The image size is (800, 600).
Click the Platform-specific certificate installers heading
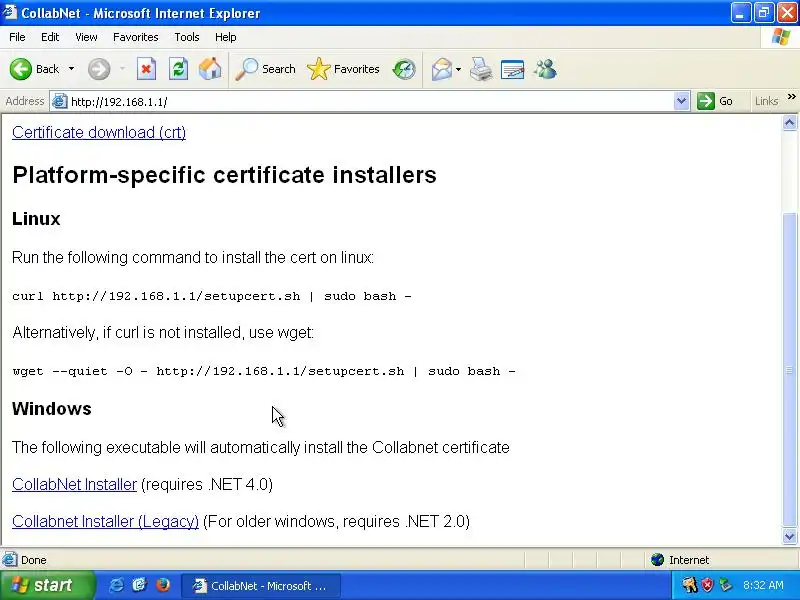(x=224, y=175)
